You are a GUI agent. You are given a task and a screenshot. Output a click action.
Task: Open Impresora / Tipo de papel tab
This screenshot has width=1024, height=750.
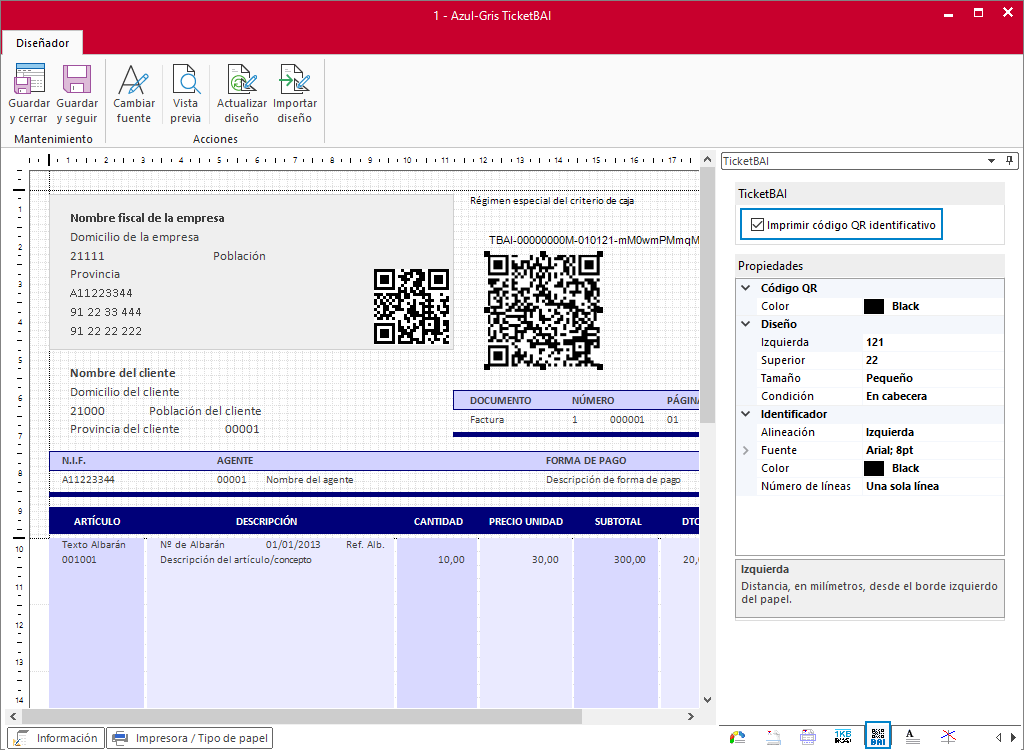[x=189, y=738]
